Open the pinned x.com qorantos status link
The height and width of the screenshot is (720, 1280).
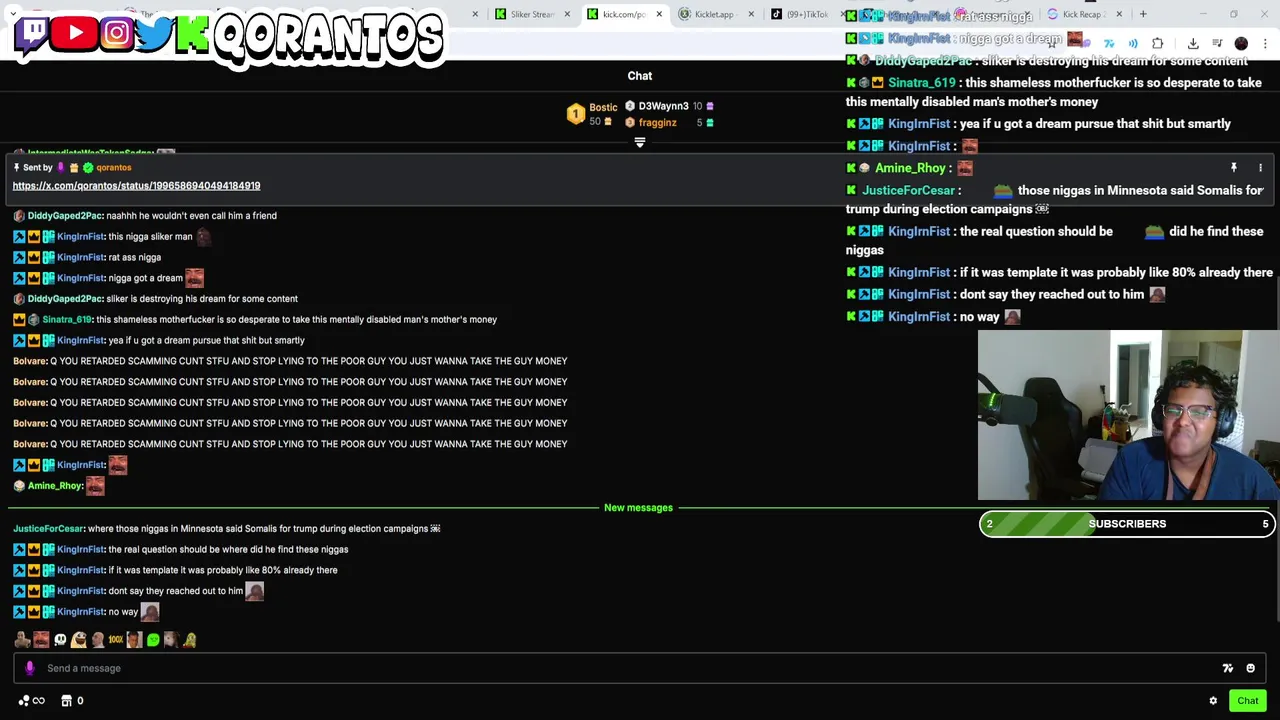point(136,186)
